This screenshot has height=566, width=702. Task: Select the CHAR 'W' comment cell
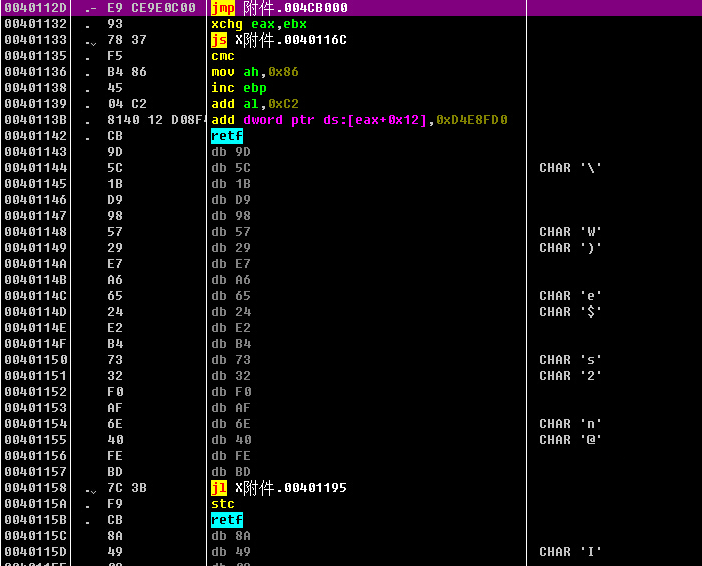click(x=570, y=232)
